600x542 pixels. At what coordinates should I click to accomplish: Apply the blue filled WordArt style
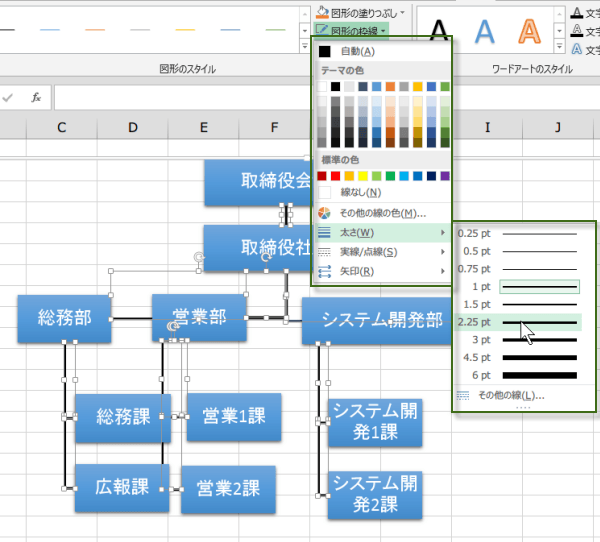484,31
